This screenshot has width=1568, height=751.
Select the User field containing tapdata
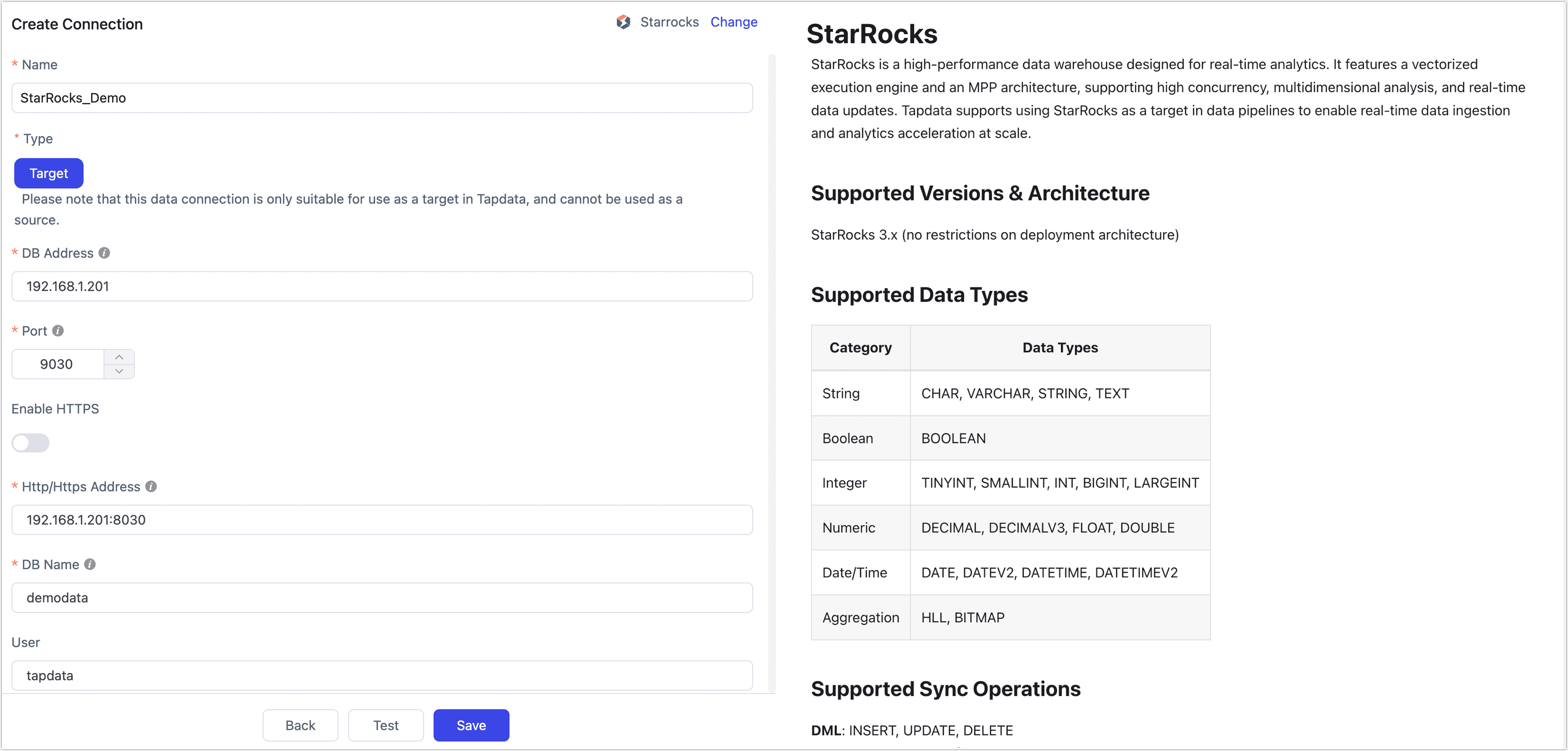[x=382, y=676]
